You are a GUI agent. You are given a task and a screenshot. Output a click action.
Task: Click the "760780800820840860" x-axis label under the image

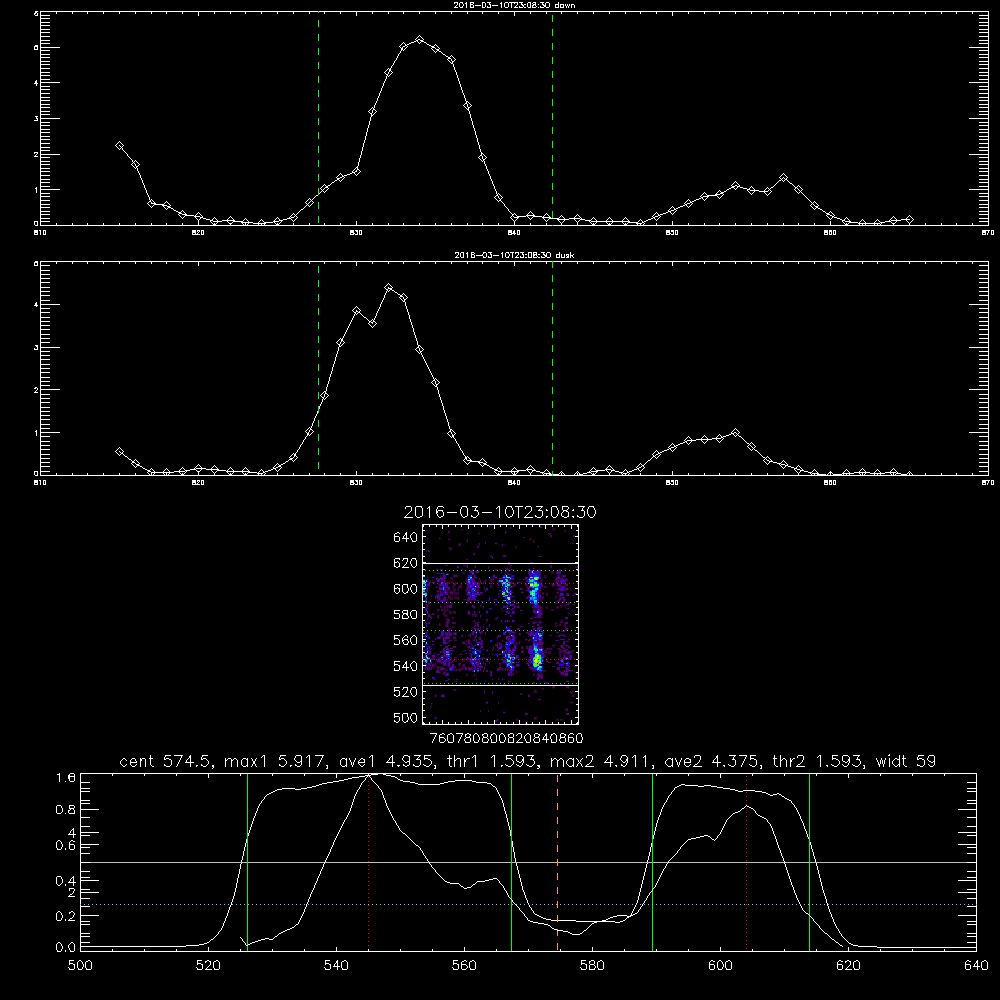[507, 738]
